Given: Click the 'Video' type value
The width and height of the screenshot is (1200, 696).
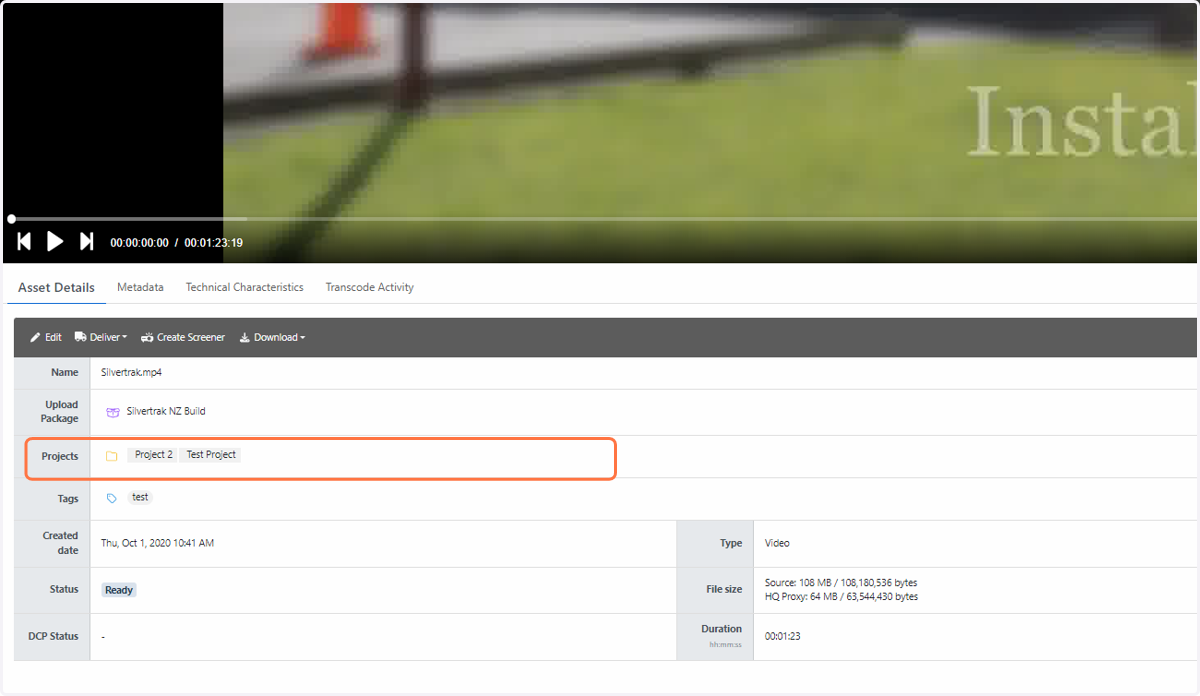Looking at the screenshot, I should pyautogui.click(x=777, y=543).
